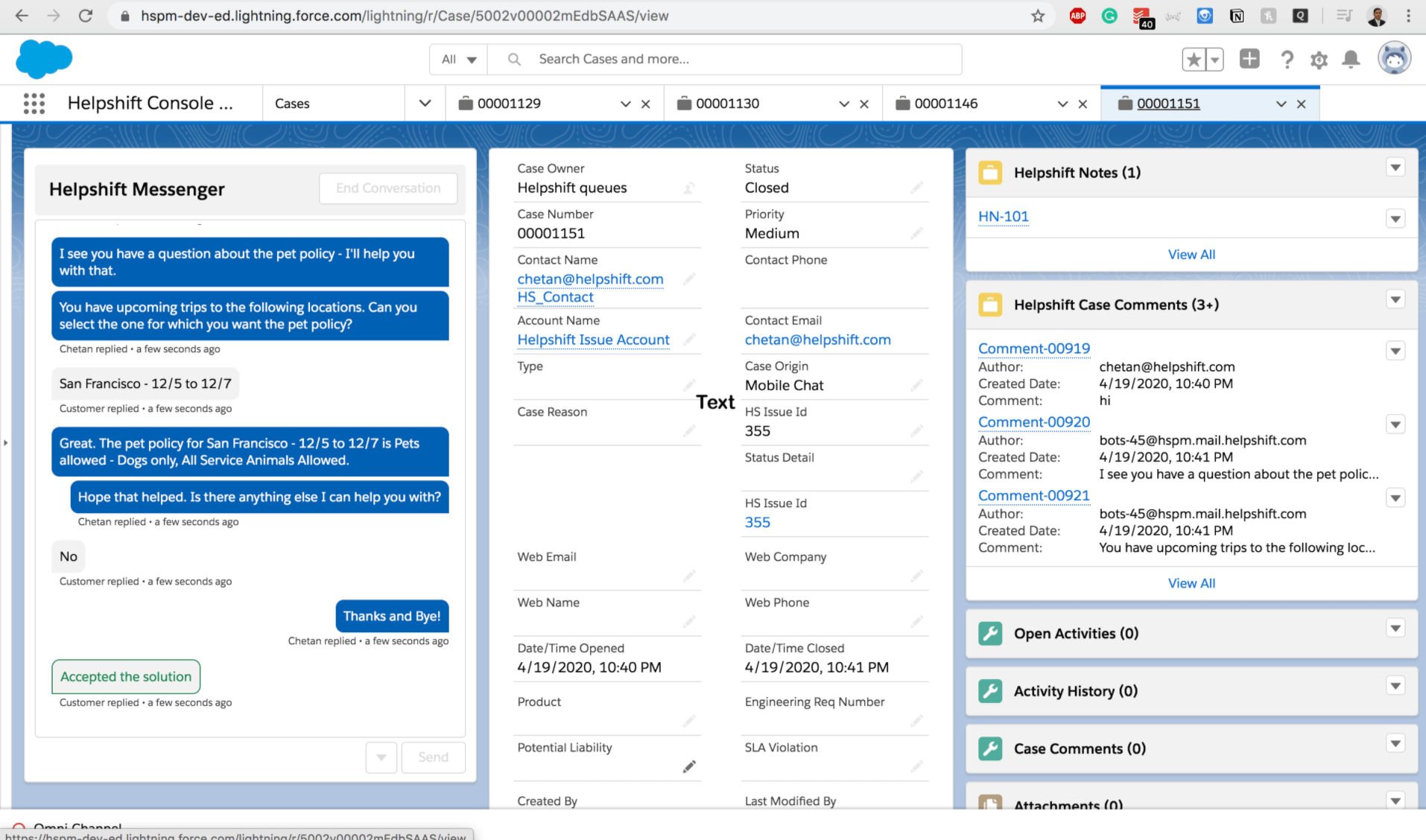Click the Case Comments wrench icon
Image resolution: width=1426 pixels, height=840 pixels.
pyautogui.click(x=990, y=748)
